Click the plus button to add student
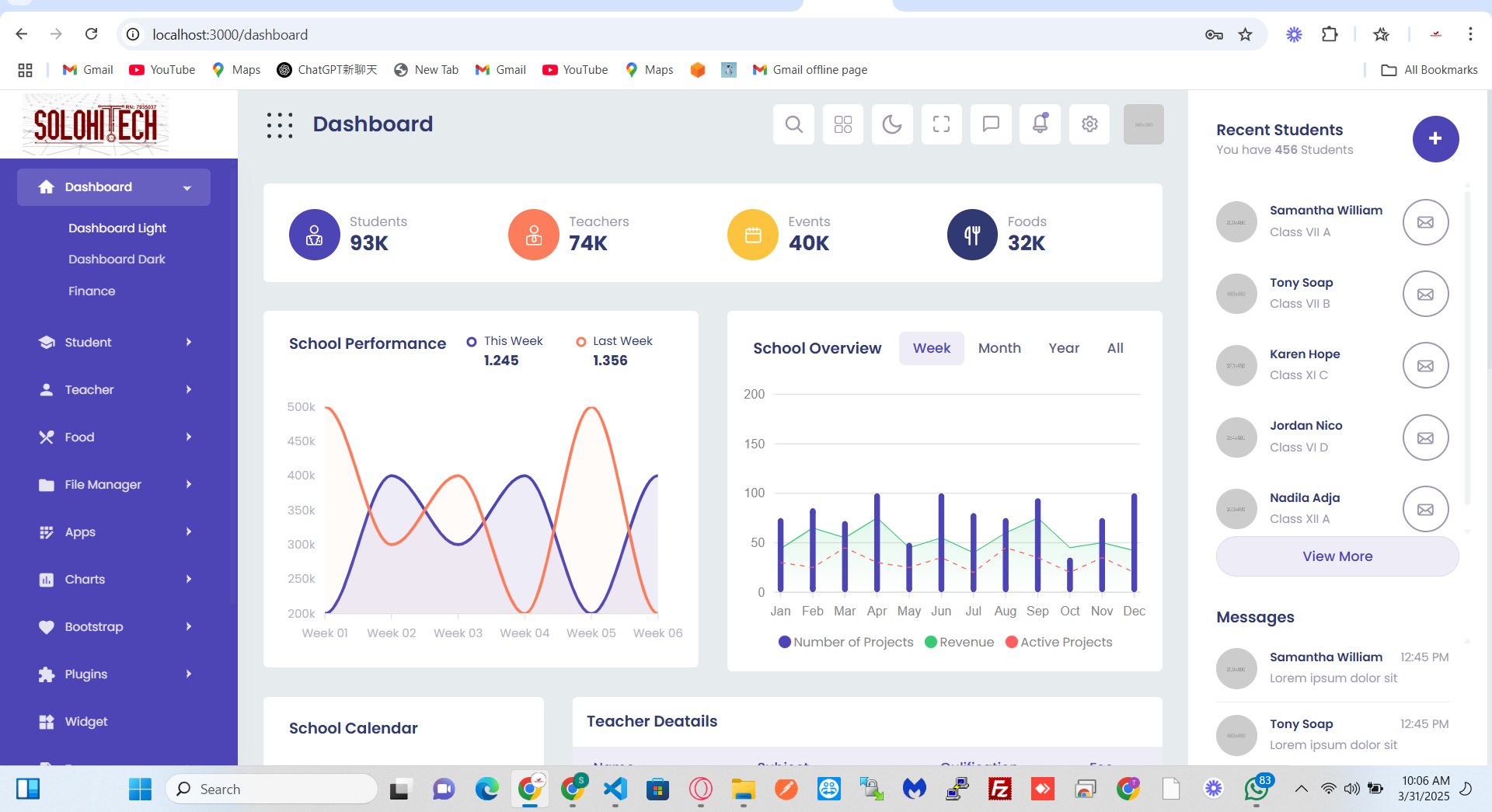The image size is (1492, 812). pos(1435,139)
